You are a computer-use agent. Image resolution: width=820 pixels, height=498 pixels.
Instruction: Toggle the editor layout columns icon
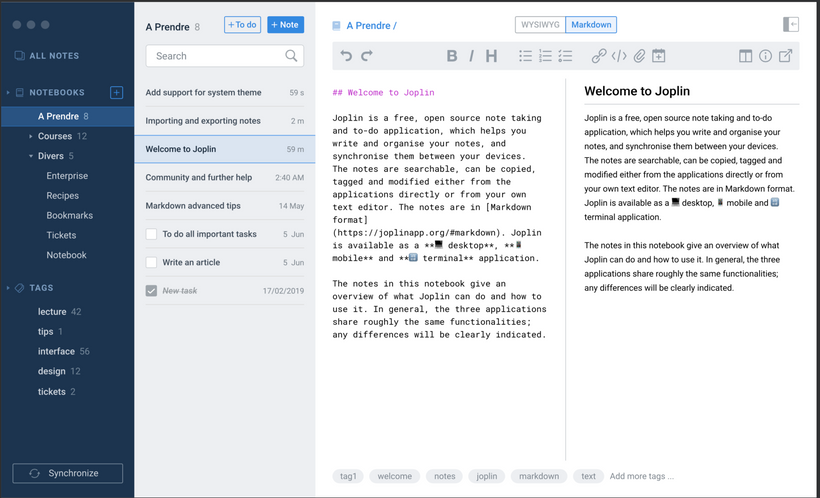click(x=745, y=55)
